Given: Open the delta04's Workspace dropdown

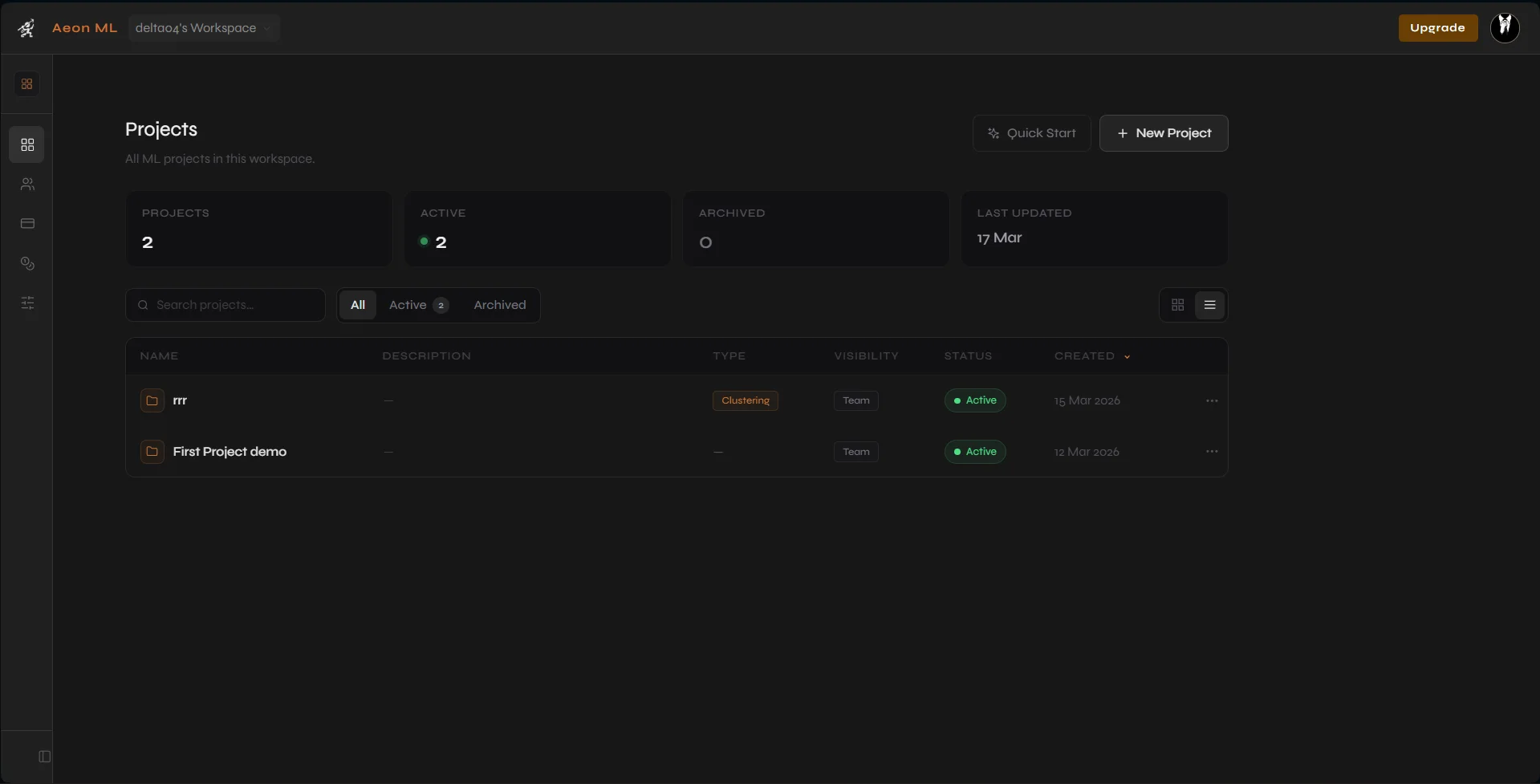Looking at the screenshot, I should [x=204, y=28].
